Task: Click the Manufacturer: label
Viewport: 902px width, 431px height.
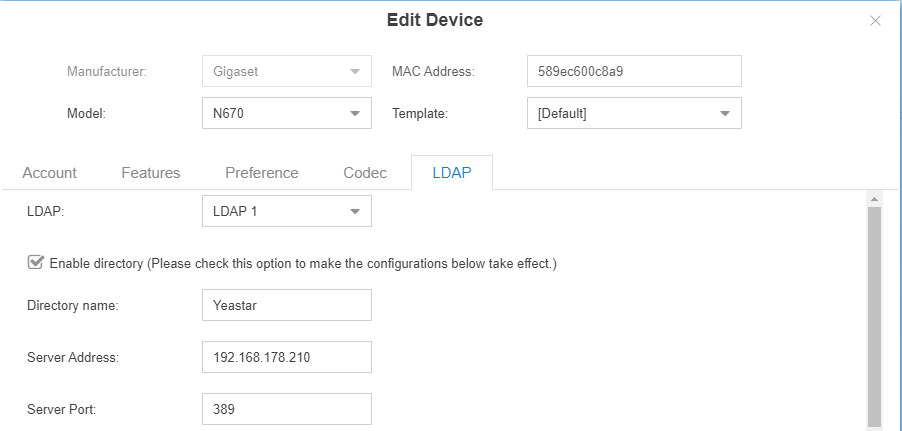Action: [x=107, y=72]
